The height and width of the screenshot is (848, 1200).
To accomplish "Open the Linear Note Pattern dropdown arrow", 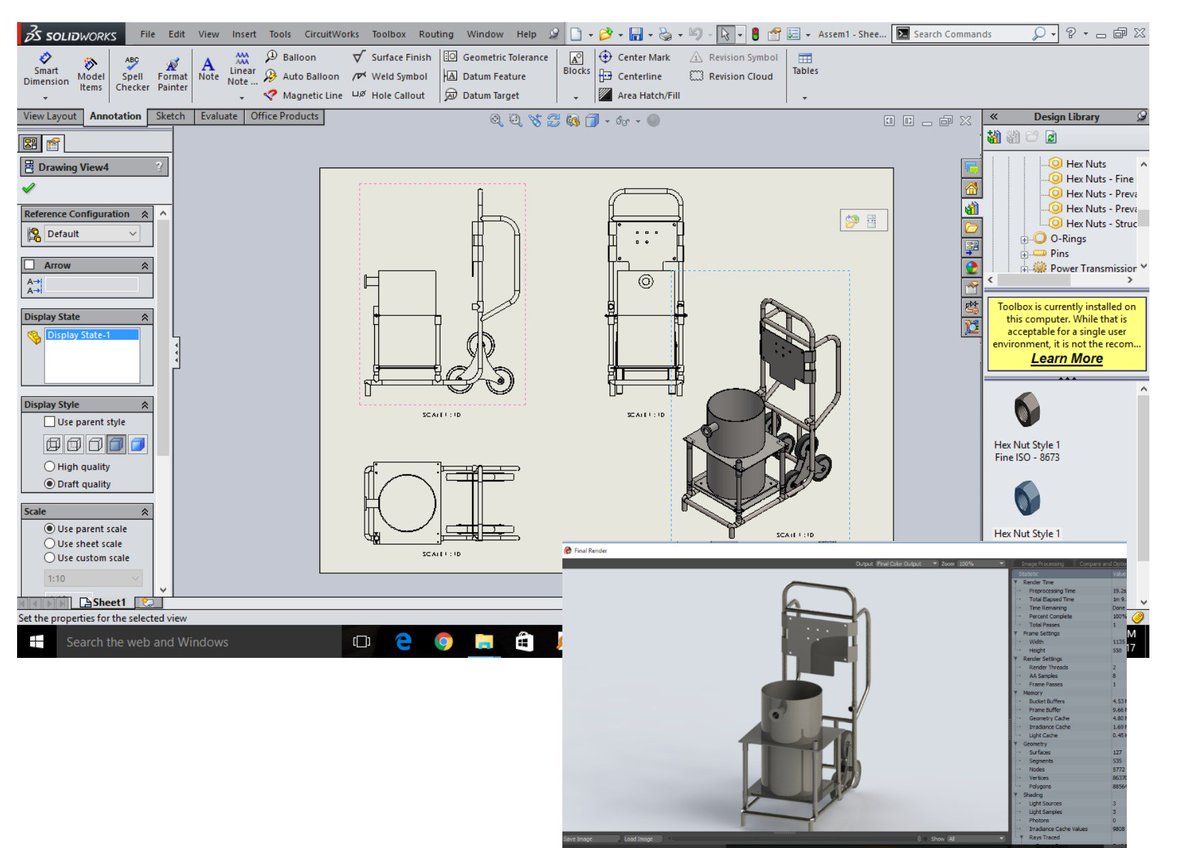I will pyautogui.click(x=241, y=98).
